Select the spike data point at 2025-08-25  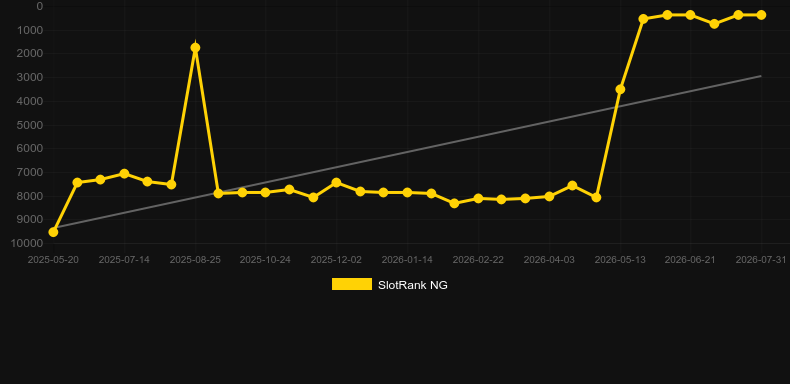pos(195,48)
